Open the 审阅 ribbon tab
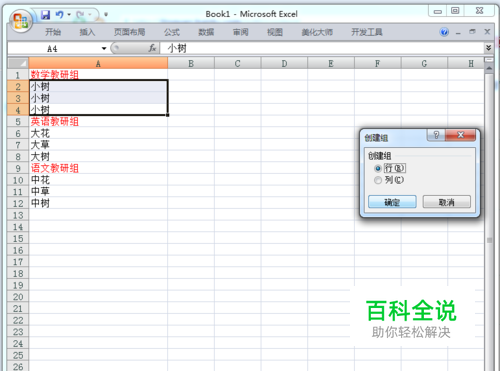This screenshot has height=371, width=500. (x=241, y=32)
